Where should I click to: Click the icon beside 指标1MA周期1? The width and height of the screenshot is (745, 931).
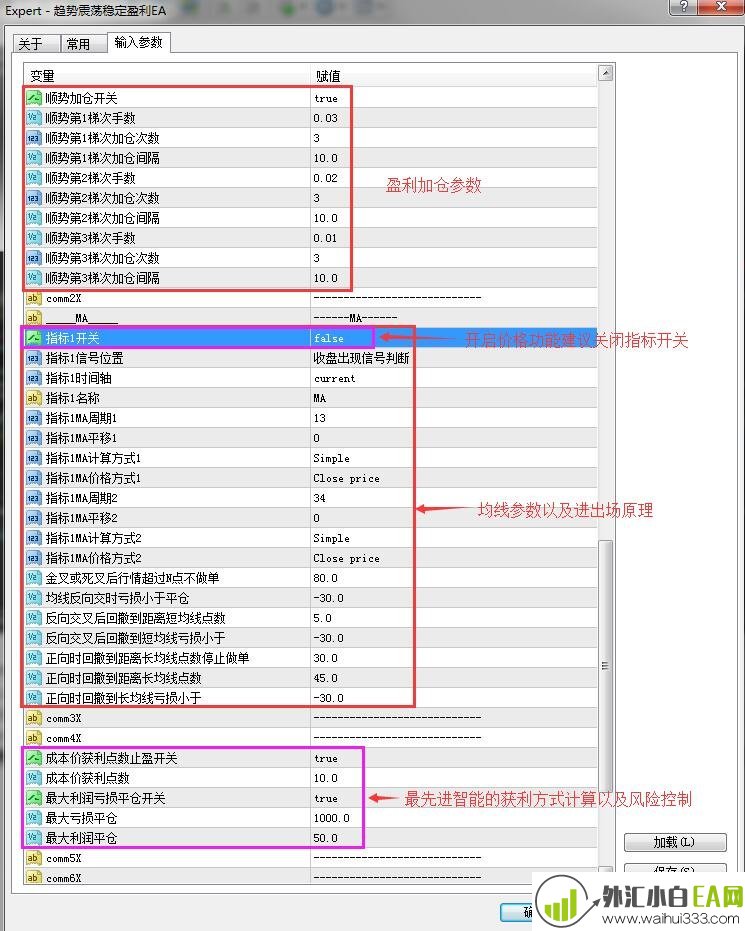coord(34,418)
